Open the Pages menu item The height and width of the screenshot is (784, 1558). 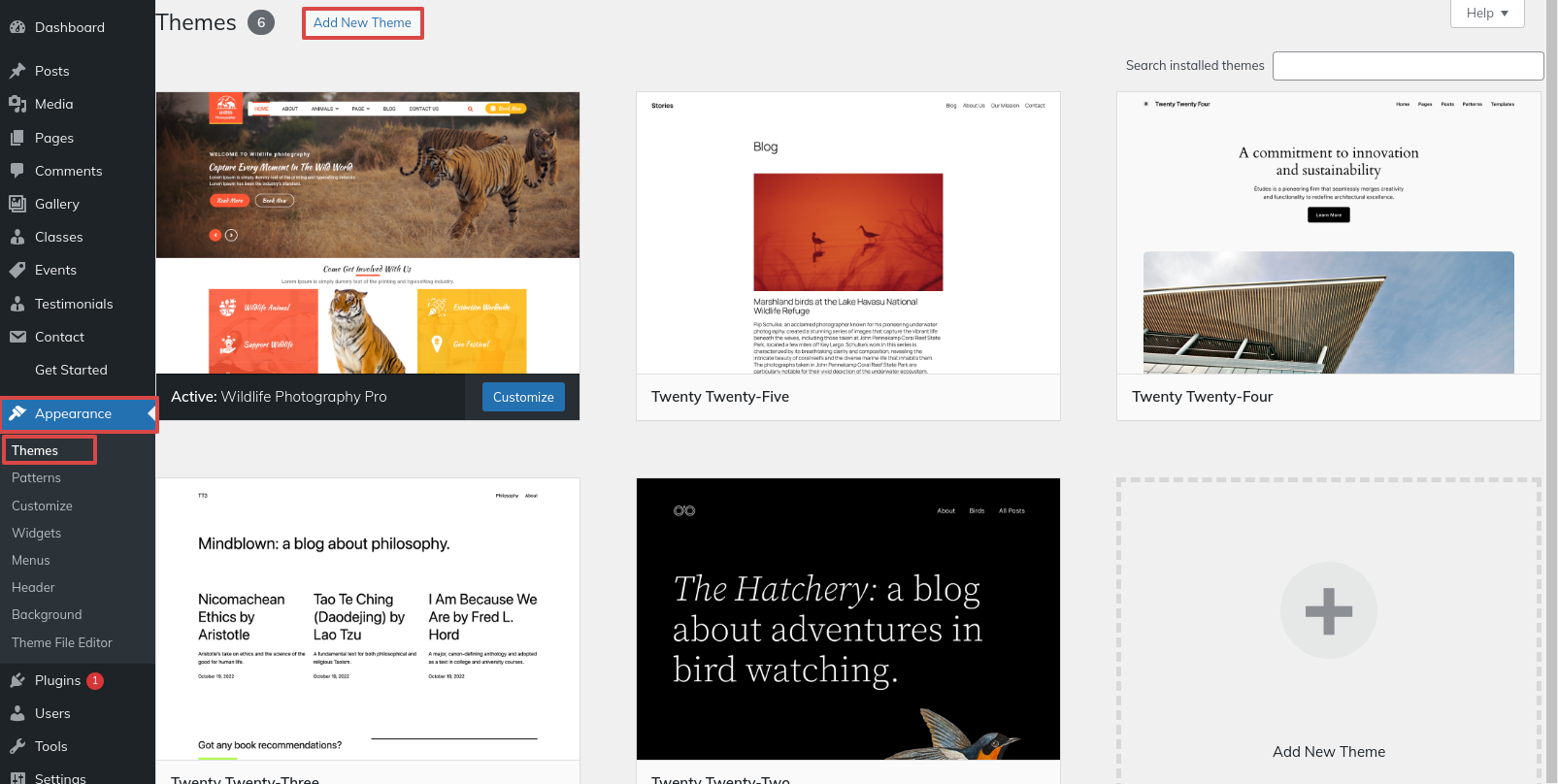[78, 138]
